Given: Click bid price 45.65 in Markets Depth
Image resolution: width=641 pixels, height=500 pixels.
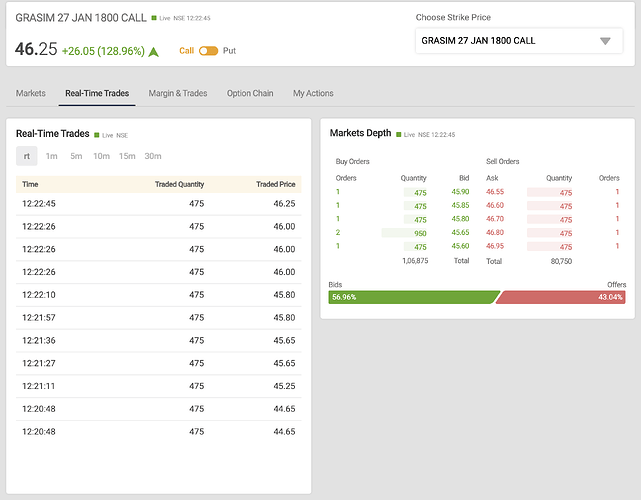Looking at the screenshot, I should pos(460,232).
